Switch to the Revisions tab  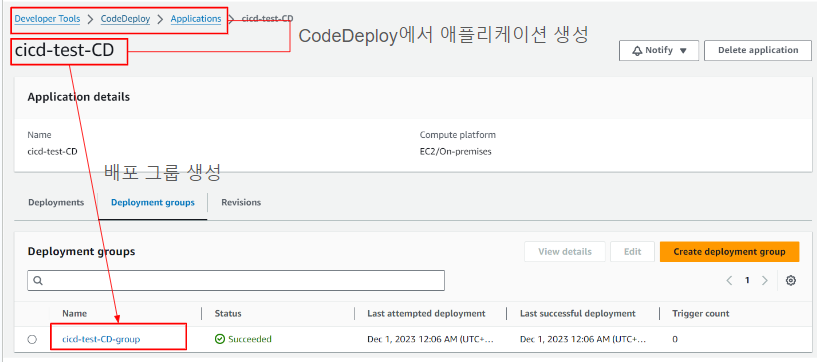point(241,202)
